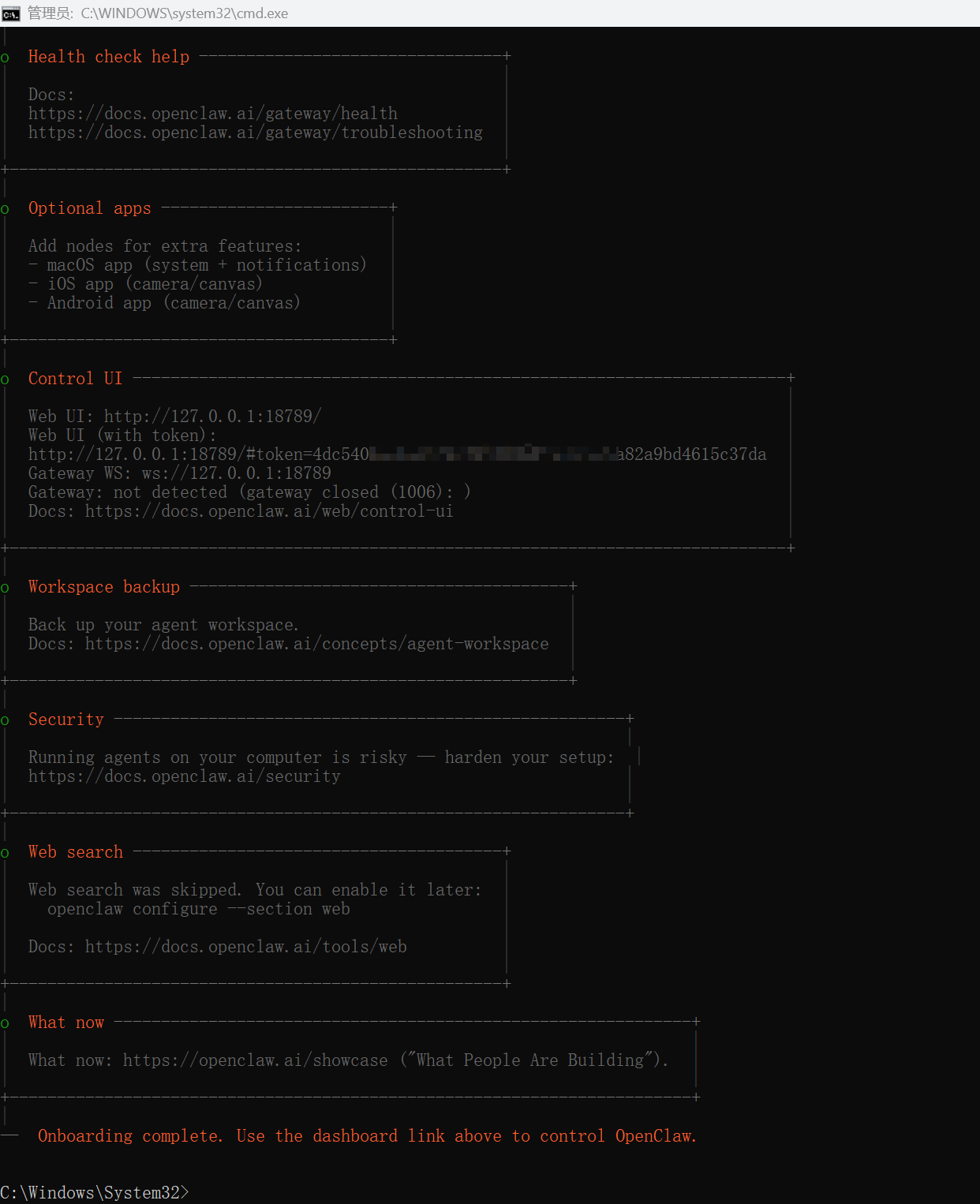
Task: Open the docs.openclaw.ai/security URL
Action: [185, 776]
